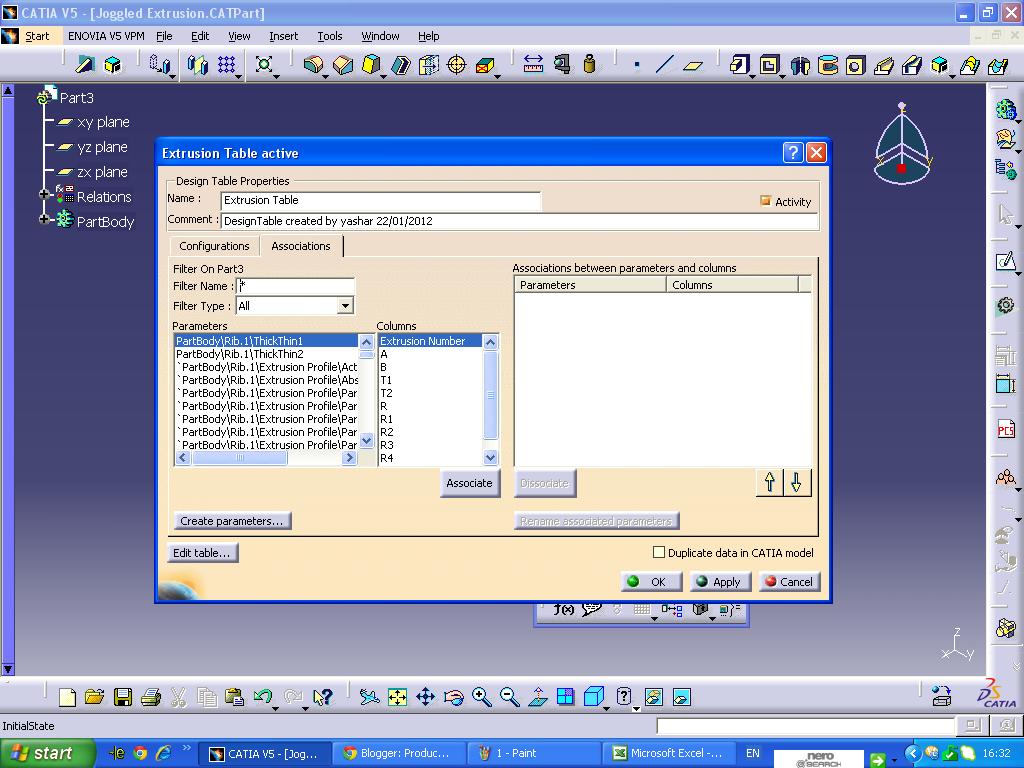
Task: Select the Rotate tool
Action: 452,696
